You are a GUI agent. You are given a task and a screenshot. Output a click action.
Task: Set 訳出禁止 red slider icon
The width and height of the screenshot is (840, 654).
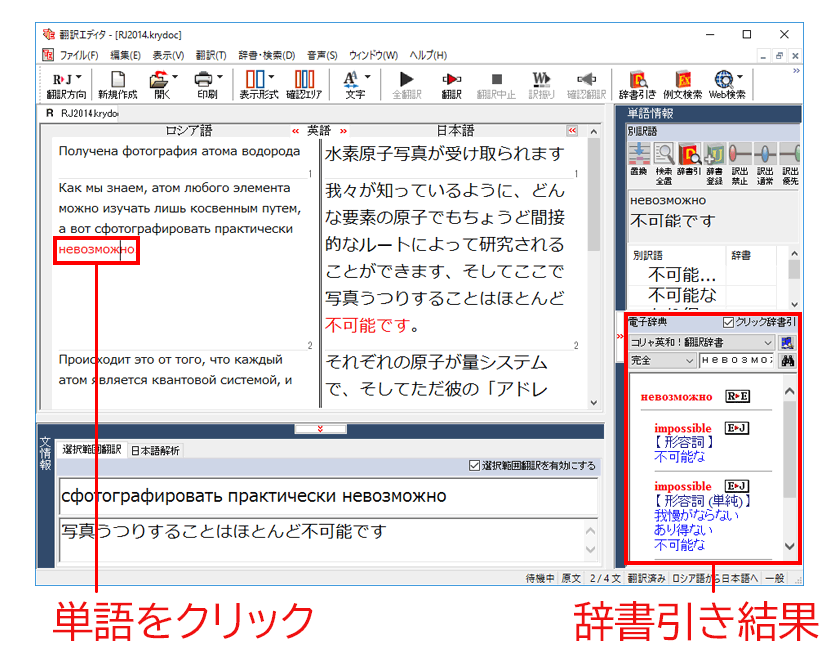click(x=740, y=154)
